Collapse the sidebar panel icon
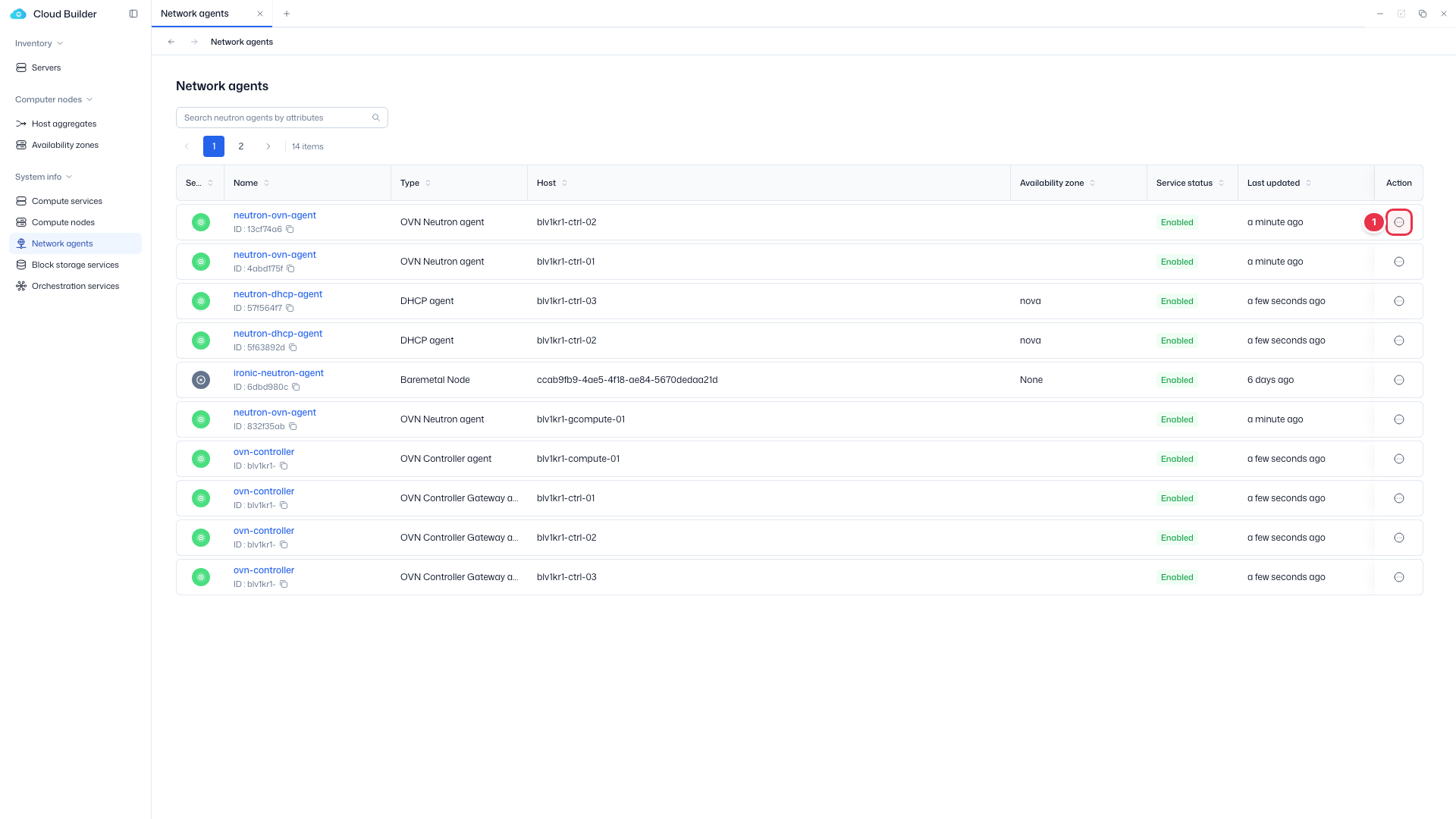The height and width of the screenshot is (819, 1456). 133,14
